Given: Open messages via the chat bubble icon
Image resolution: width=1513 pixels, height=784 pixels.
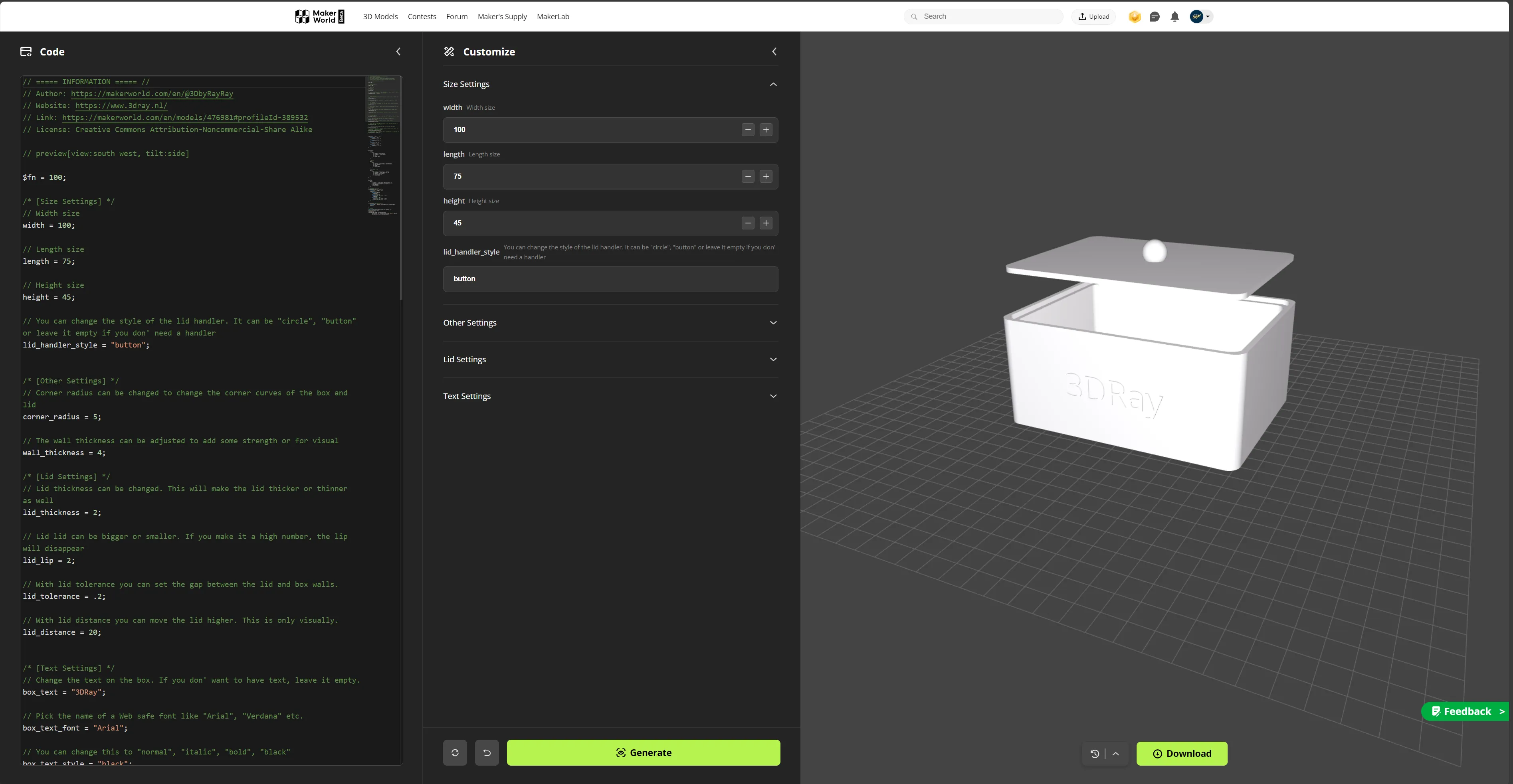Looking at the screenshot, I should pyautogui.click(x=1155, y=16).
